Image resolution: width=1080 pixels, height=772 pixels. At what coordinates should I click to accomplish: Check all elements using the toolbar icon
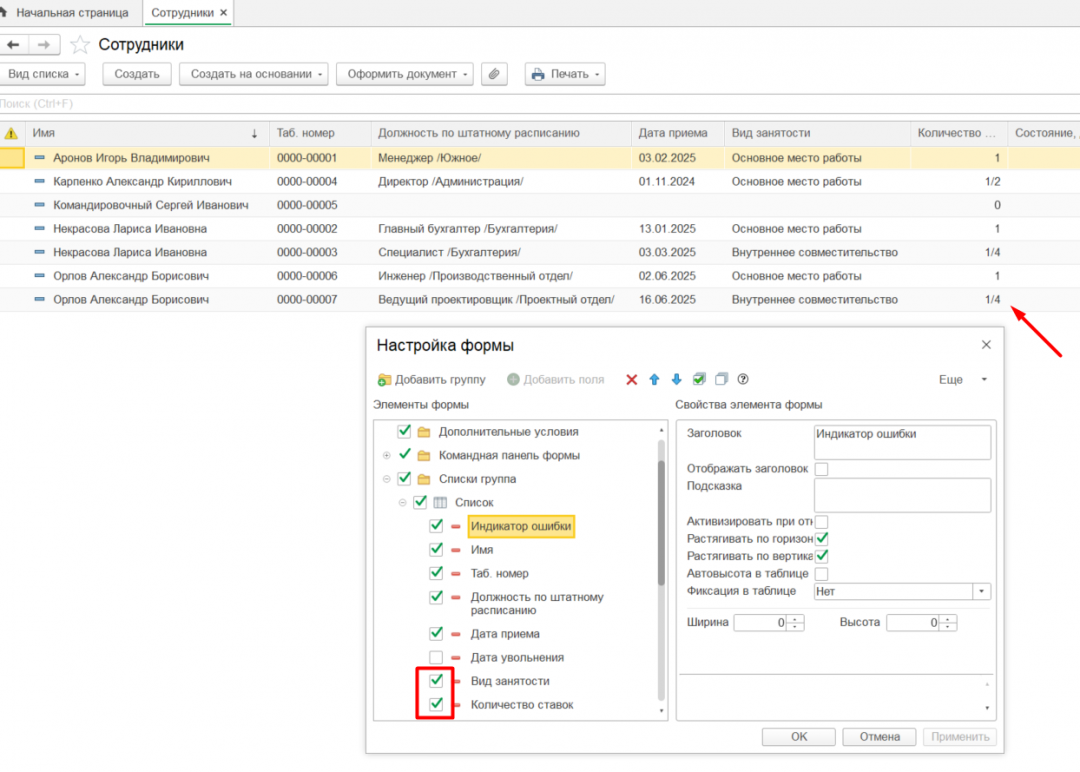point(699,379)
